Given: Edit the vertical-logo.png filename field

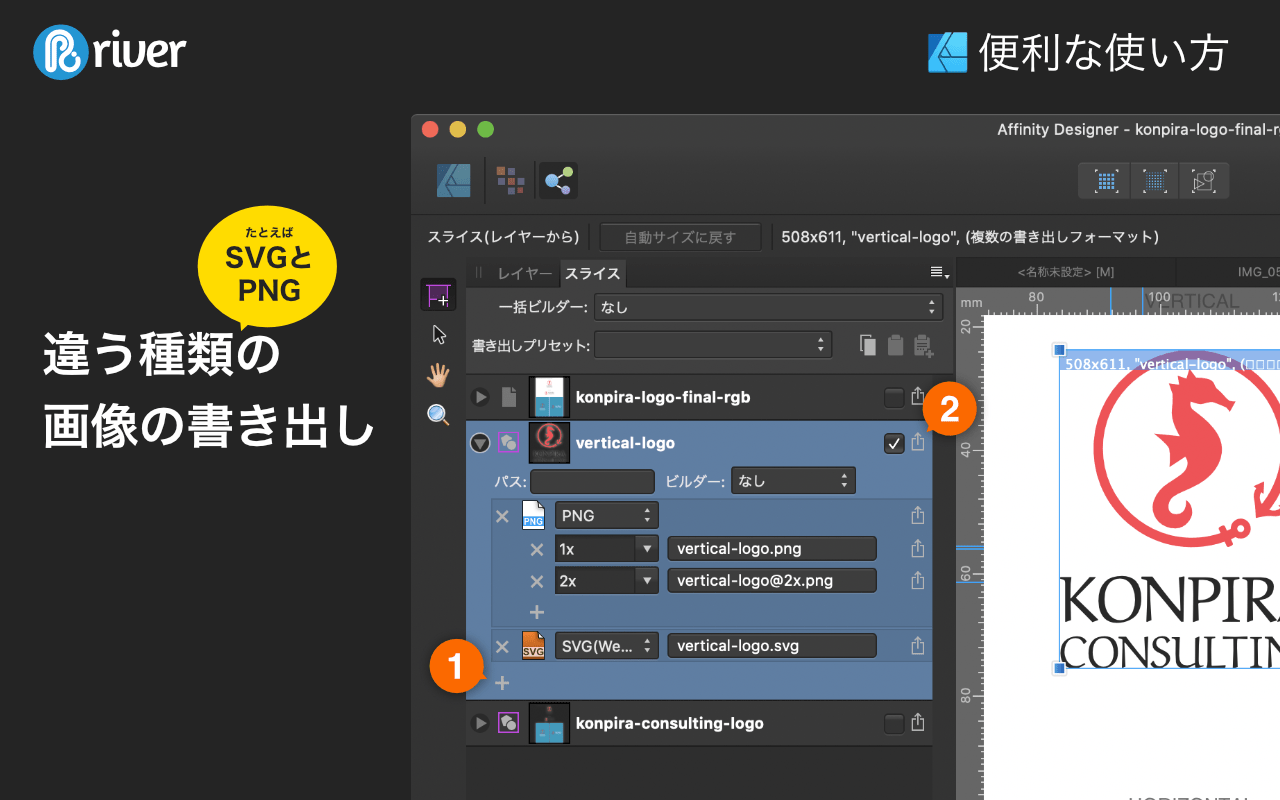Looking at the screenshot, I should [x=772, y=548].
